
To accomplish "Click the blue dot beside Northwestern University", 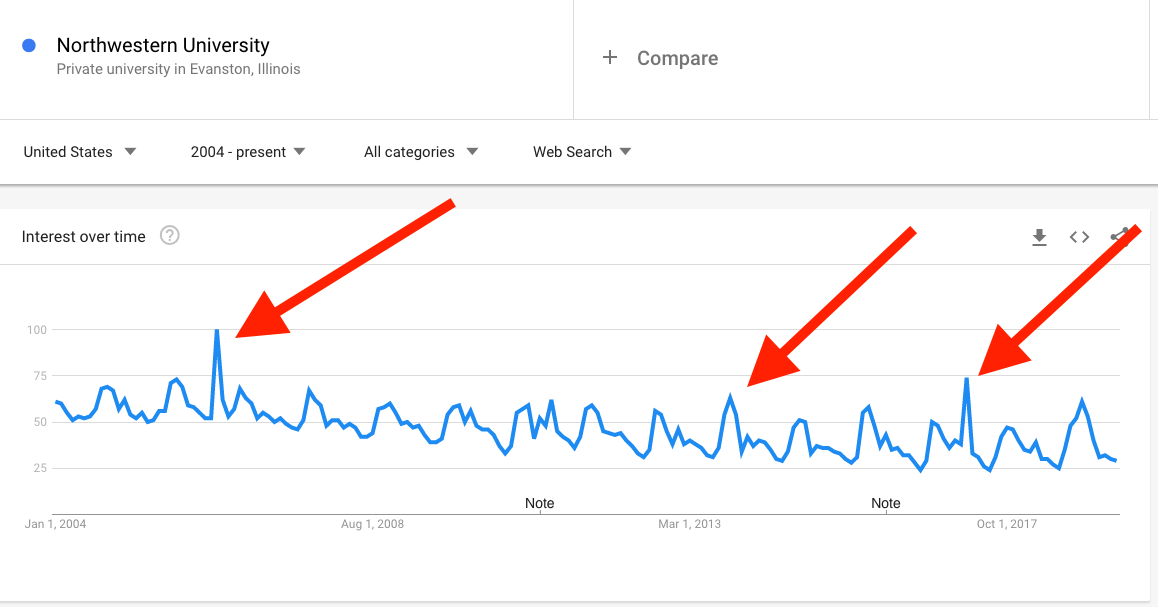I will [29, 46].
